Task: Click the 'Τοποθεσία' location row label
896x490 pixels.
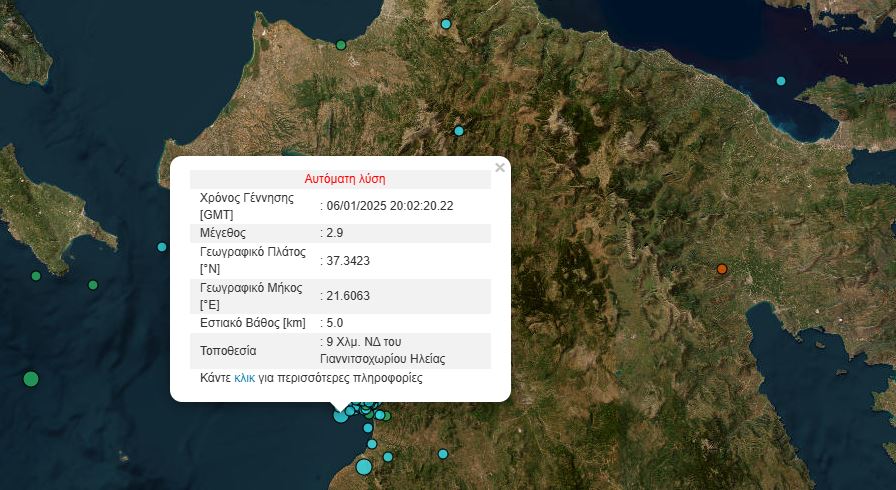Action: coord(229,351)
